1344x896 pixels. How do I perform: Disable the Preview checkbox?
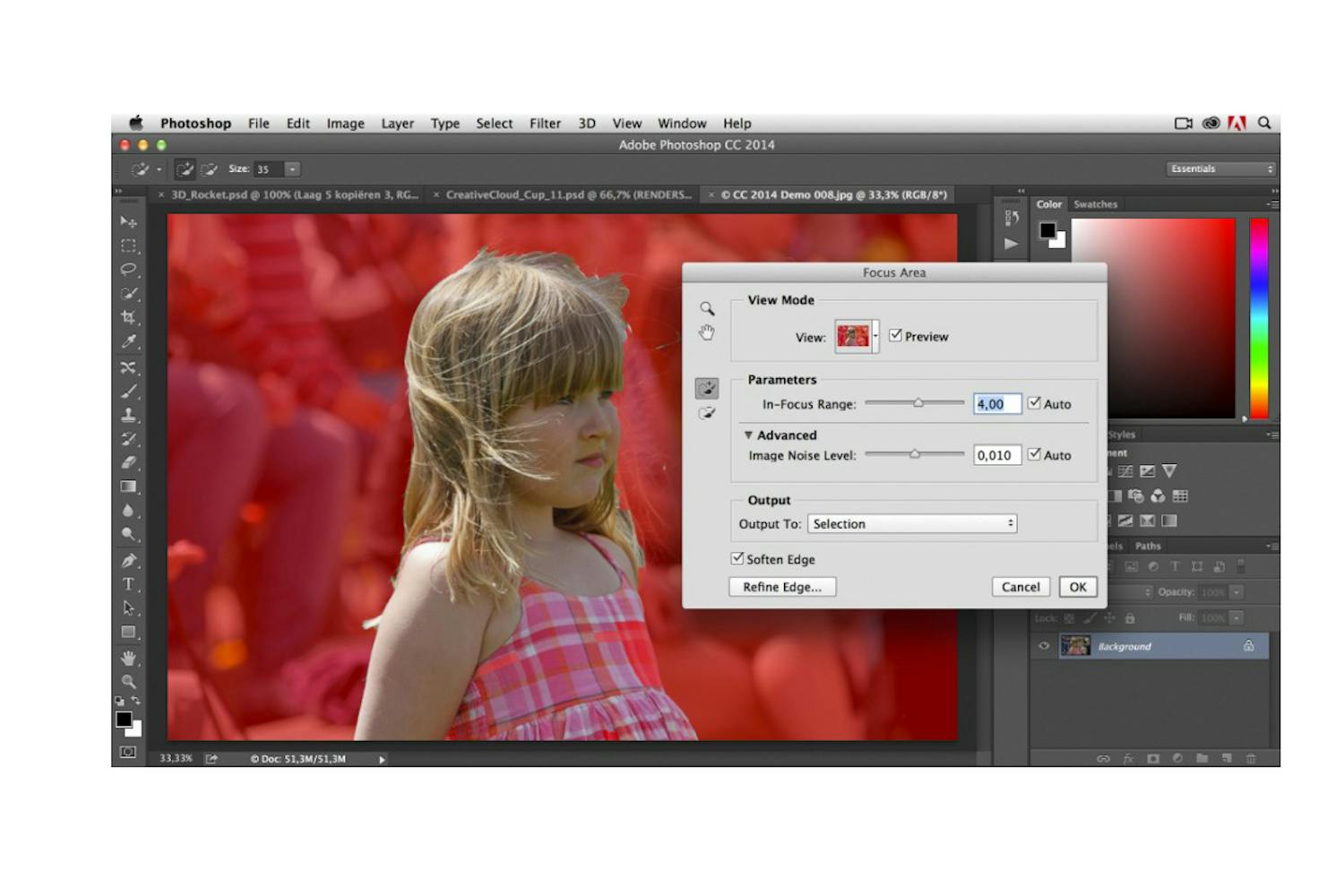(x=895, y=335)
